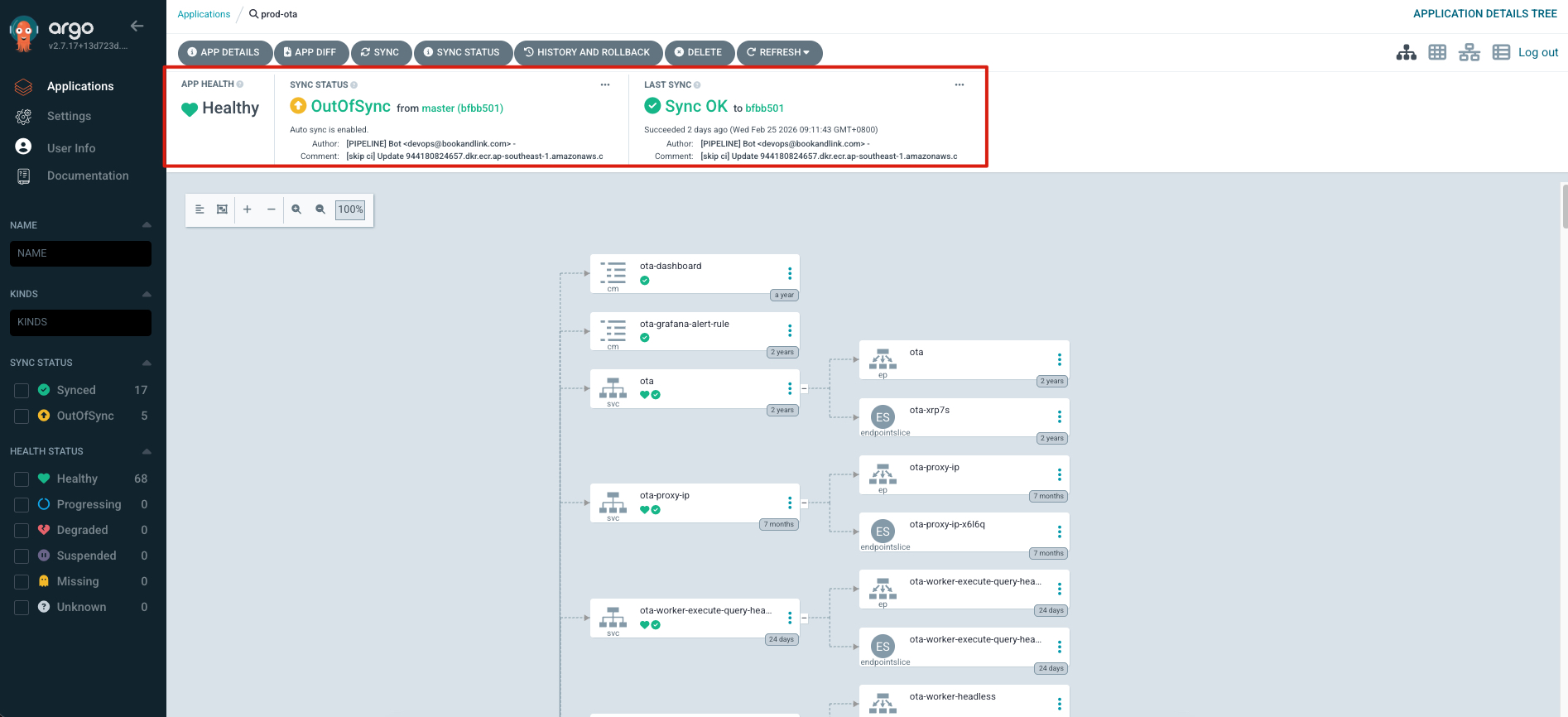Check the Degraded filter checkbox

[x=22, y=531]
